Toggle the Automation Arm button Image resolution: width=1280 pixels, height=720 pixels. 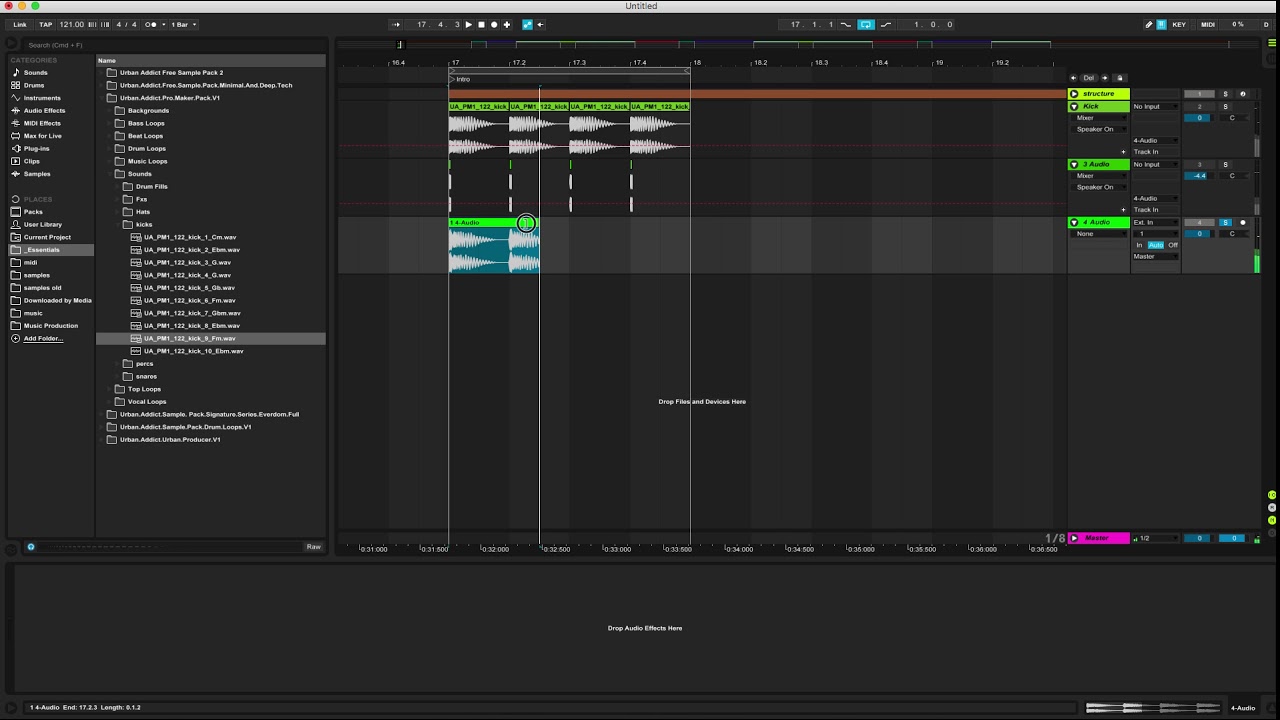[x=527, y=24]
